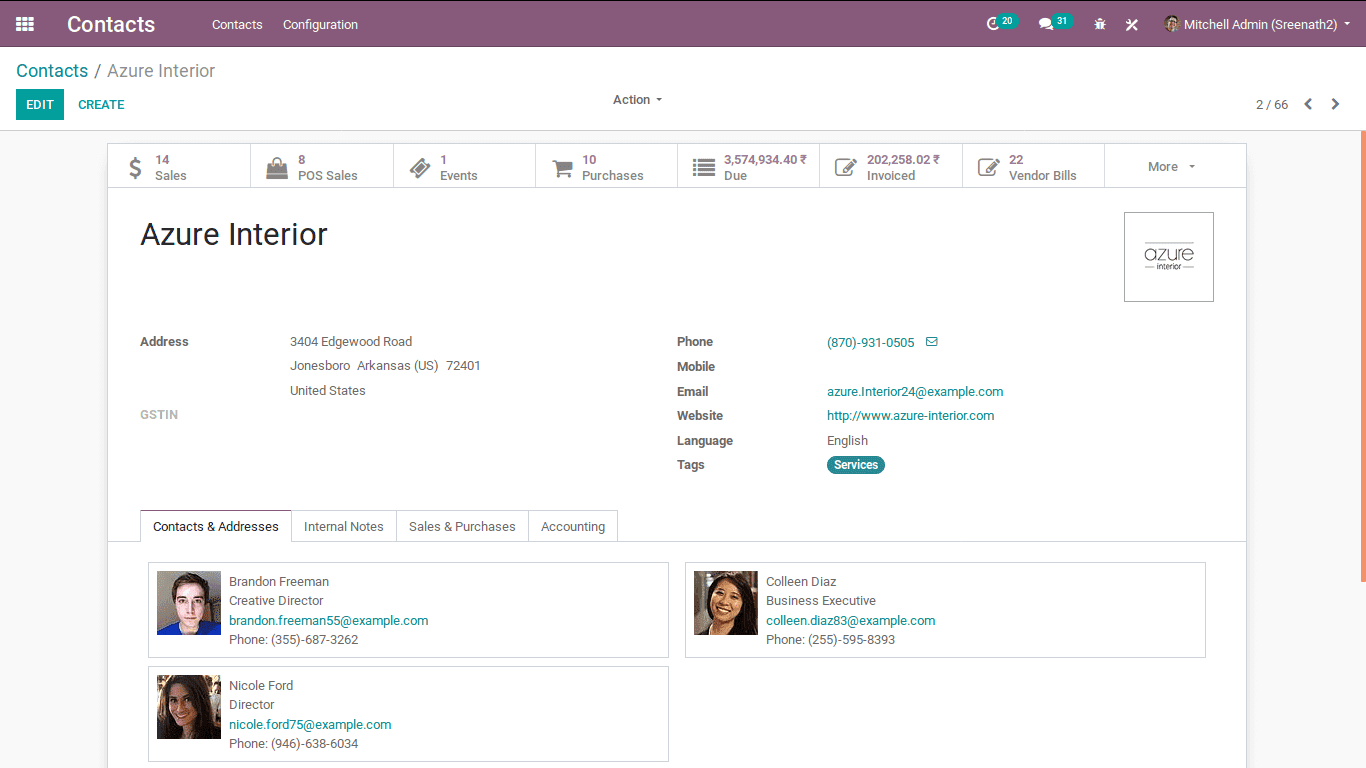Click pencil icon for Invoiced amount
This screenshot has height=768, width=1366.
point(846,168)
